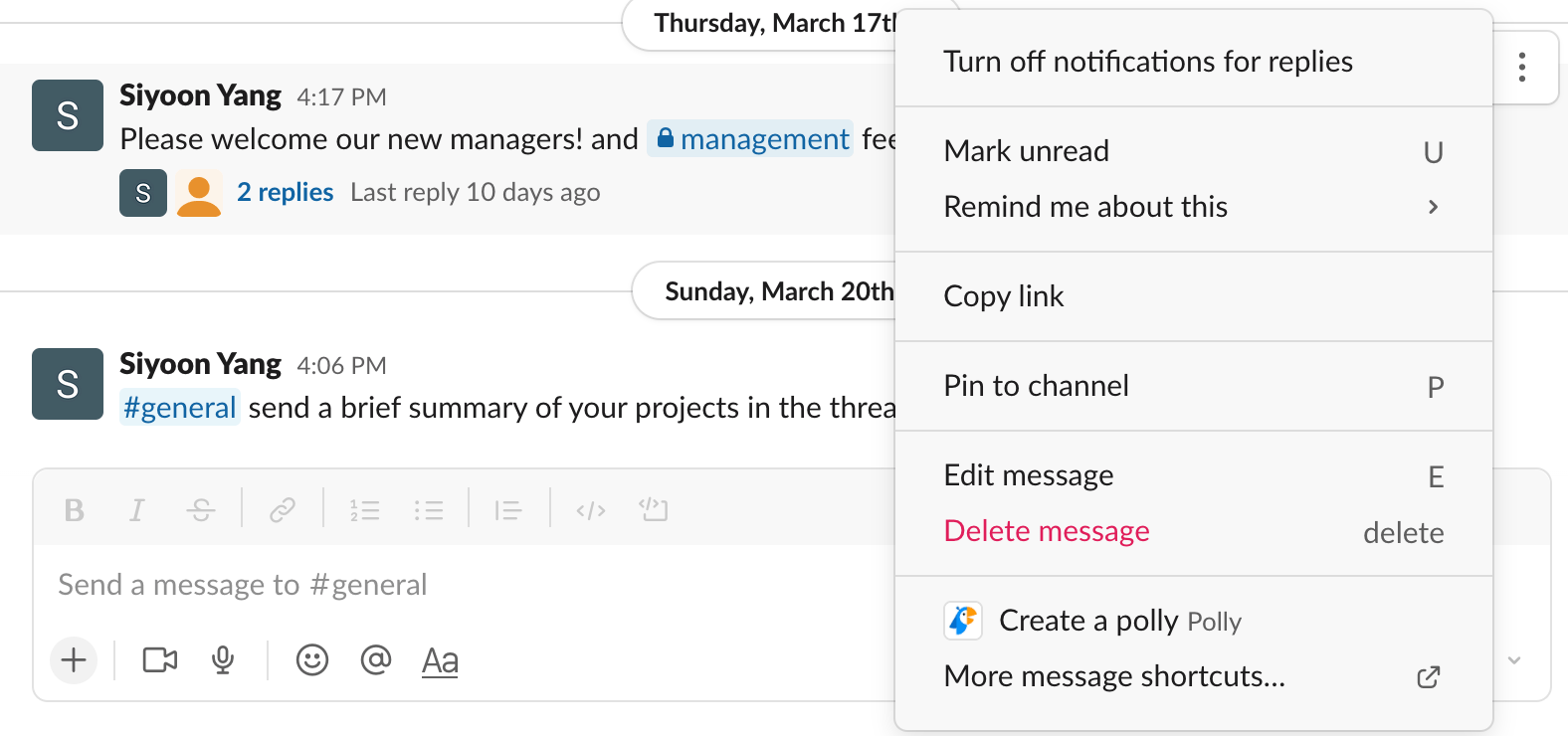This screenshot has height=736, width=1568.
Task: Create an ordered list in the composer
Action: click(365, 509)
